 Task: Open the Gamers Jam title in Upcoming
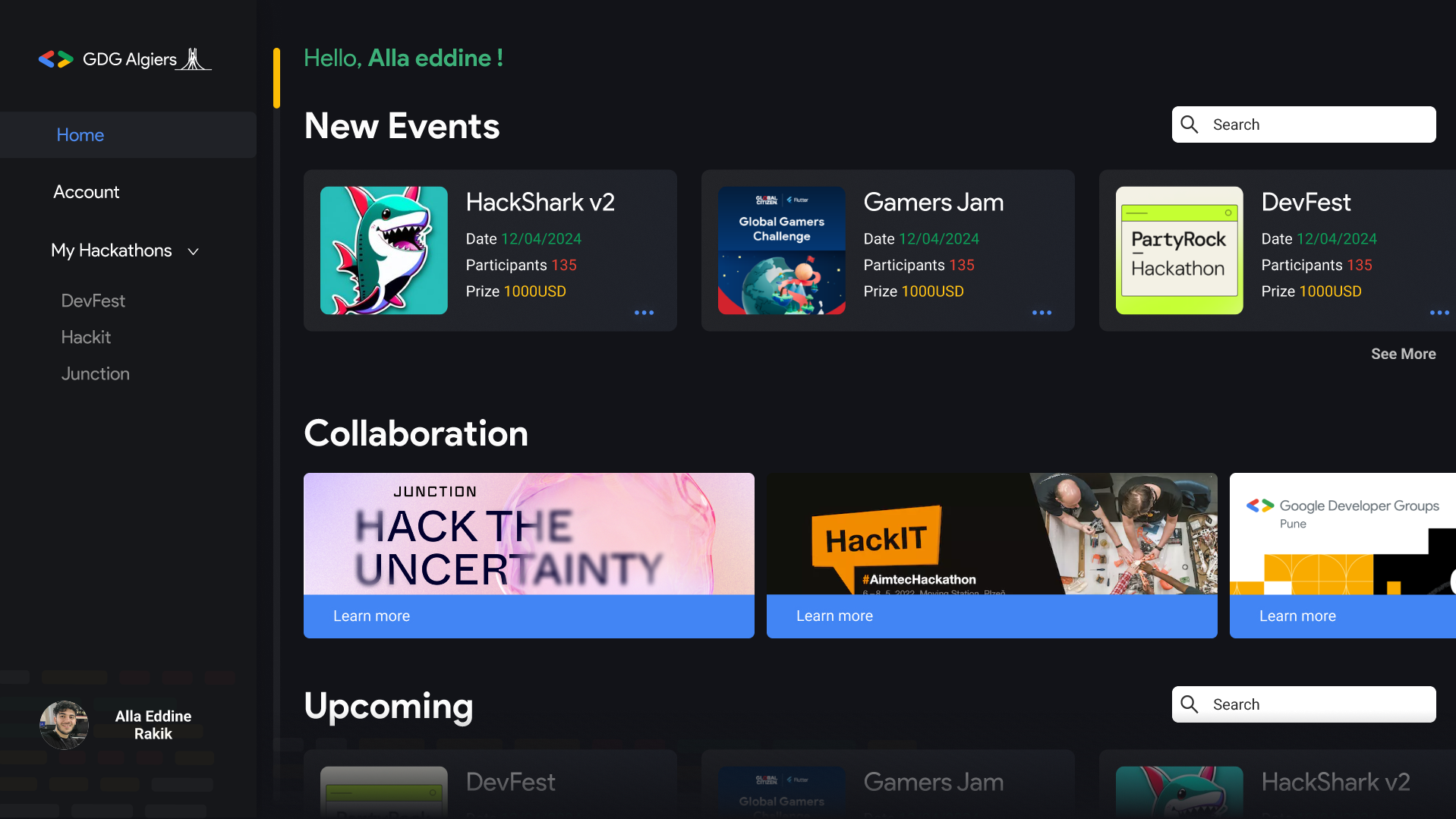933,782
